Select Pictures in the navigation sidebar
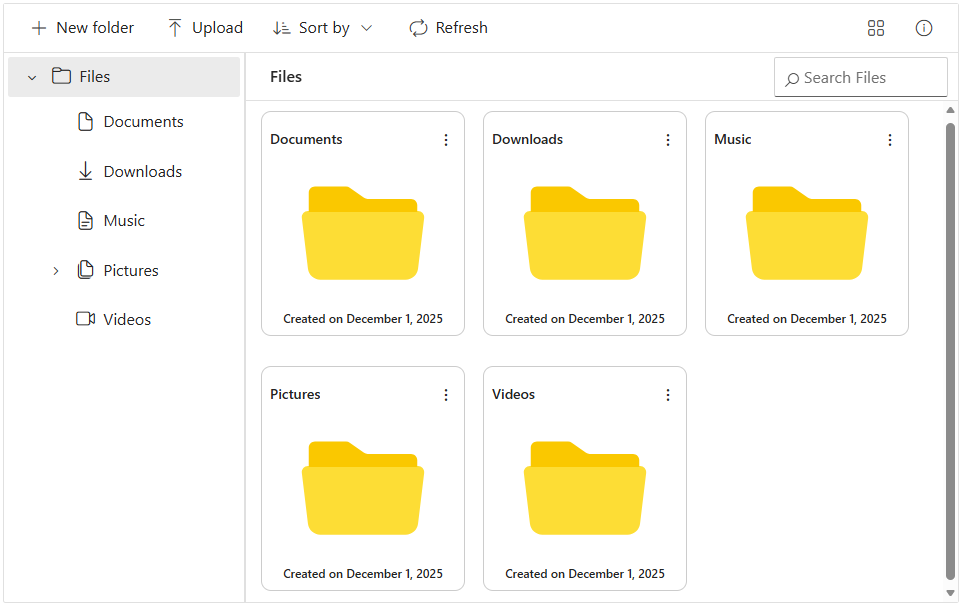 [130, 270]
